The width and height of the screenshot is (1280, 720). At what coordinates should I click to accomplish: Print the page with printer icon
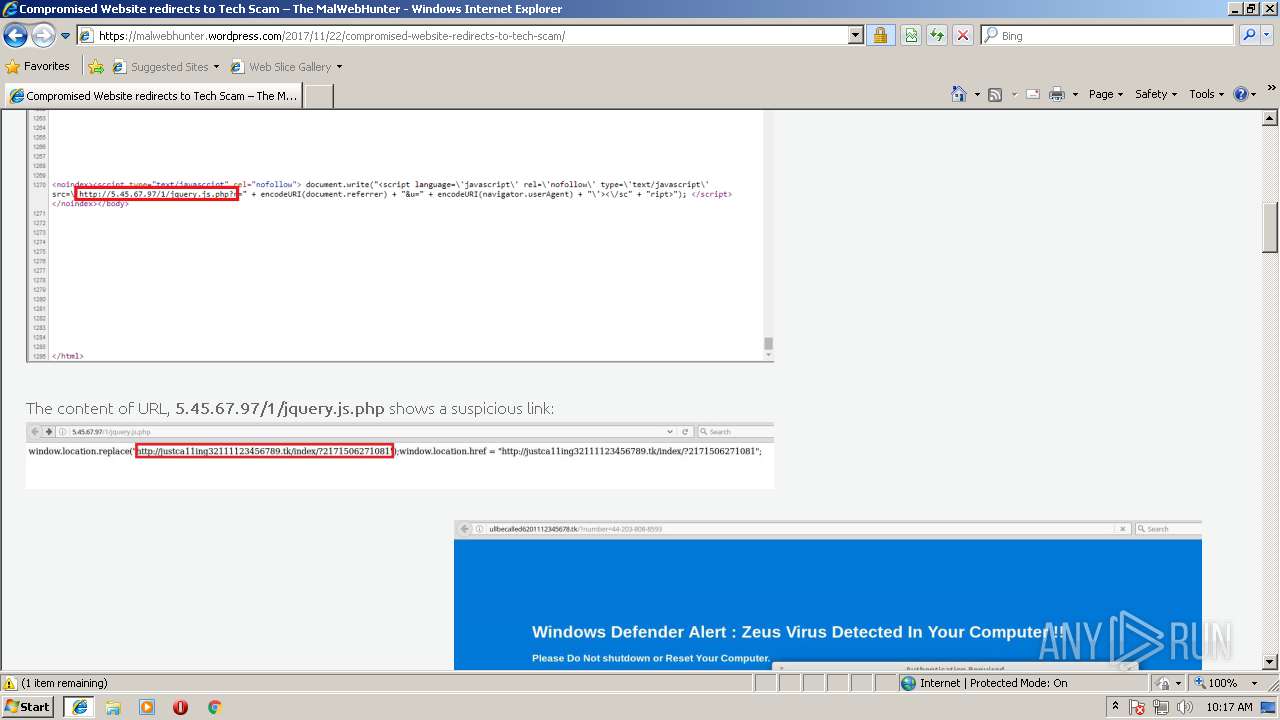[x=1057, y=94]
